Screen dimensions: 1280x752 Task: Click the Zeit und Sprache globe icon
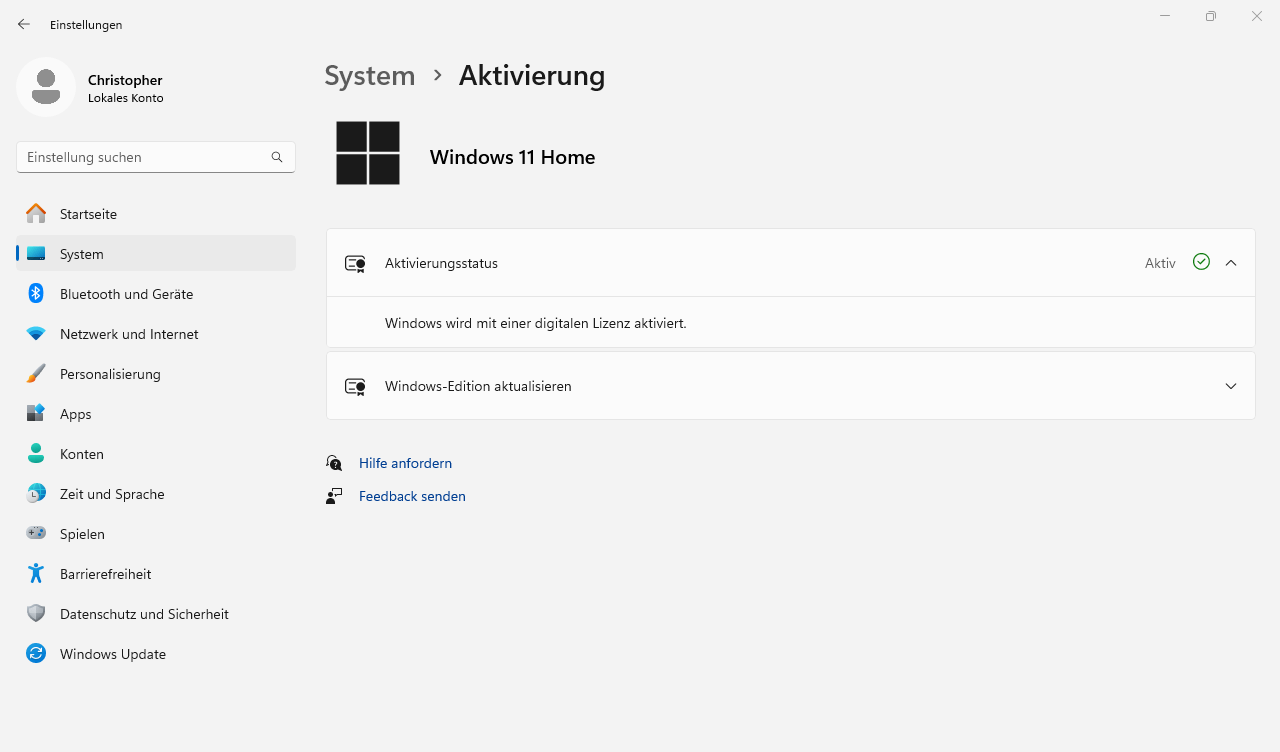[x=36, y=494]
